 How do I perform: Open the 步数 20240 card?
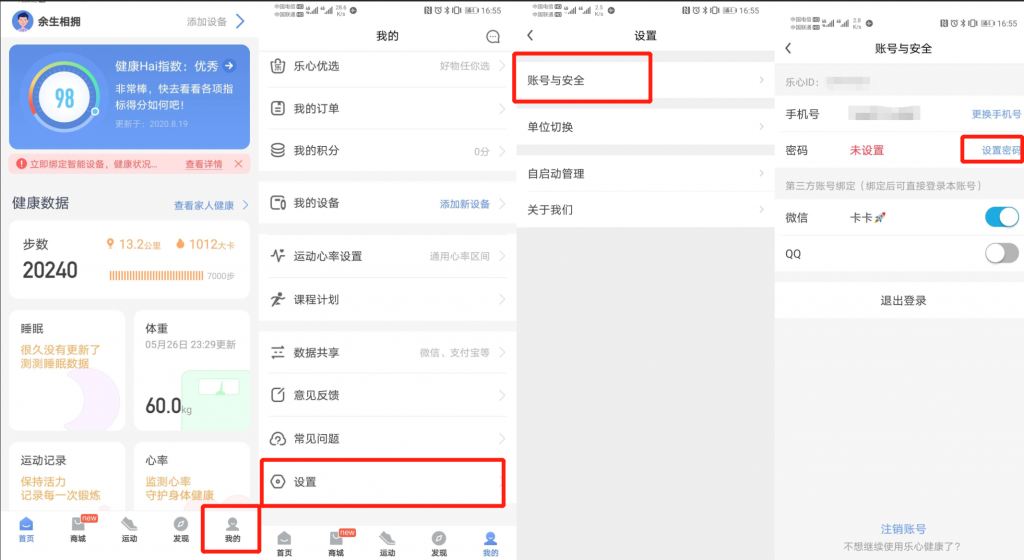tap(129, 260)
